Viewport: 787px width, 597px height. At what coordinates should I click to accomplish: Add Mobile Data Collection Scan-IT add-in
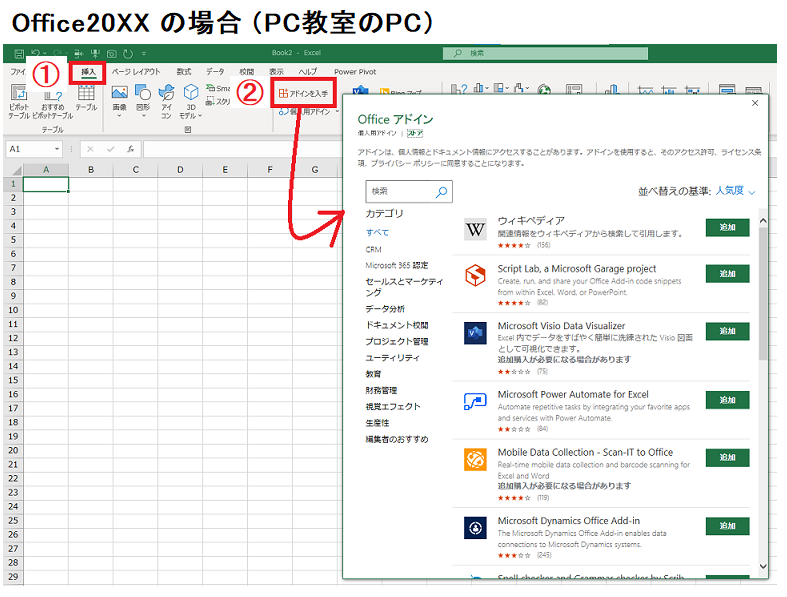pos(727,457)
